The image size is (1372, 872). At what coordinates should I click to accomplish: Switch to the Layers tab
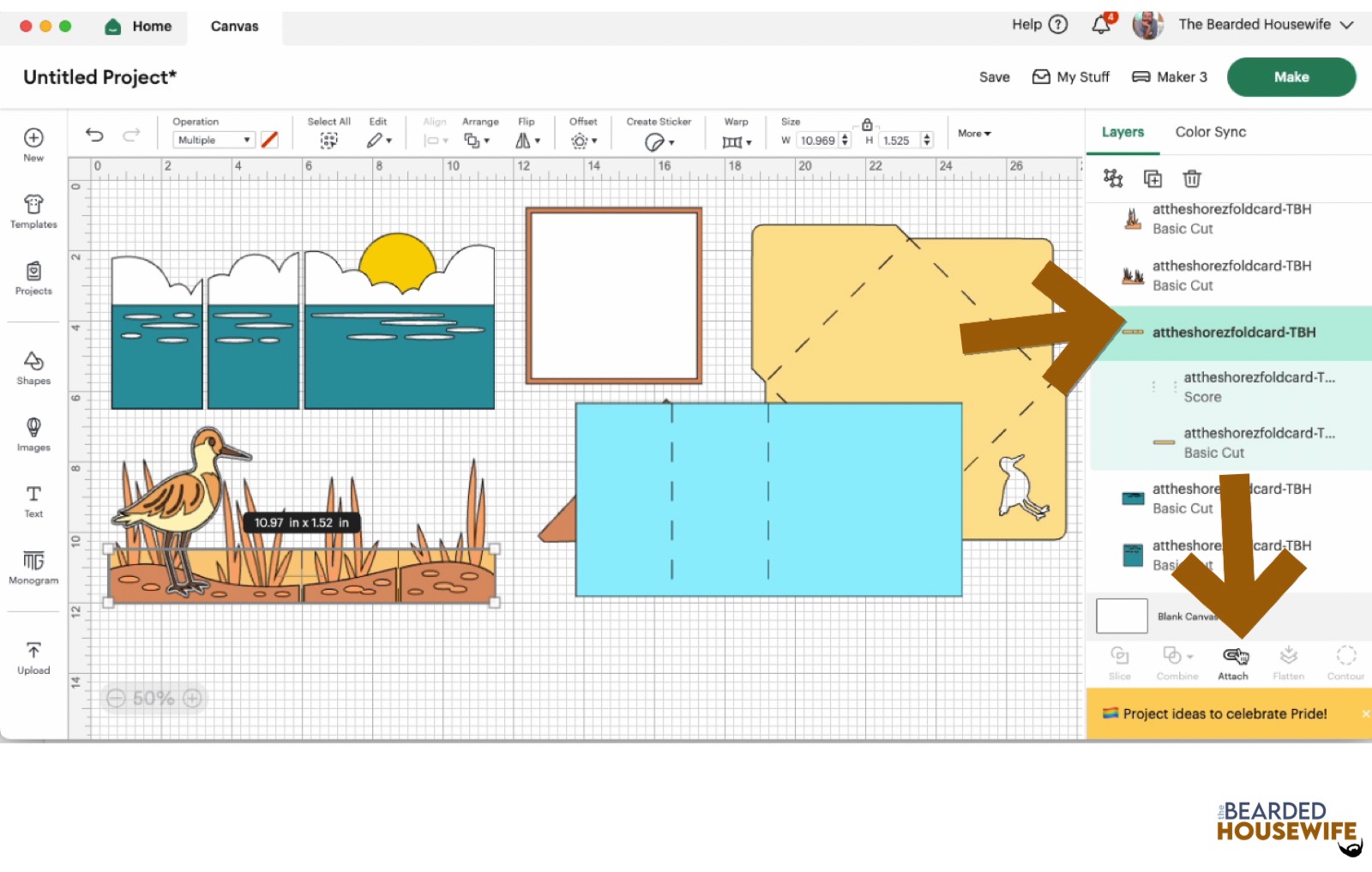point(1122,132)
